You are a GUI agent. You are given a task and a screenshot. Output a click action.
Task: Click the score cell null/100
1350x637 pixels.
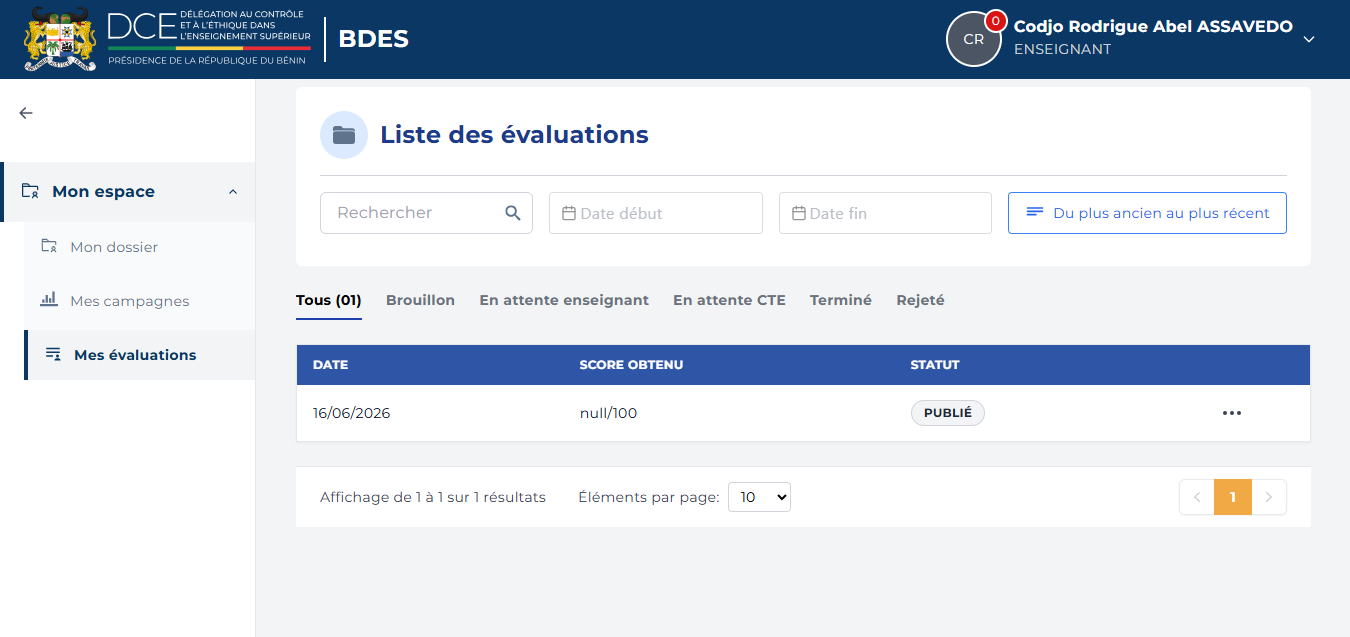(608, 413)
